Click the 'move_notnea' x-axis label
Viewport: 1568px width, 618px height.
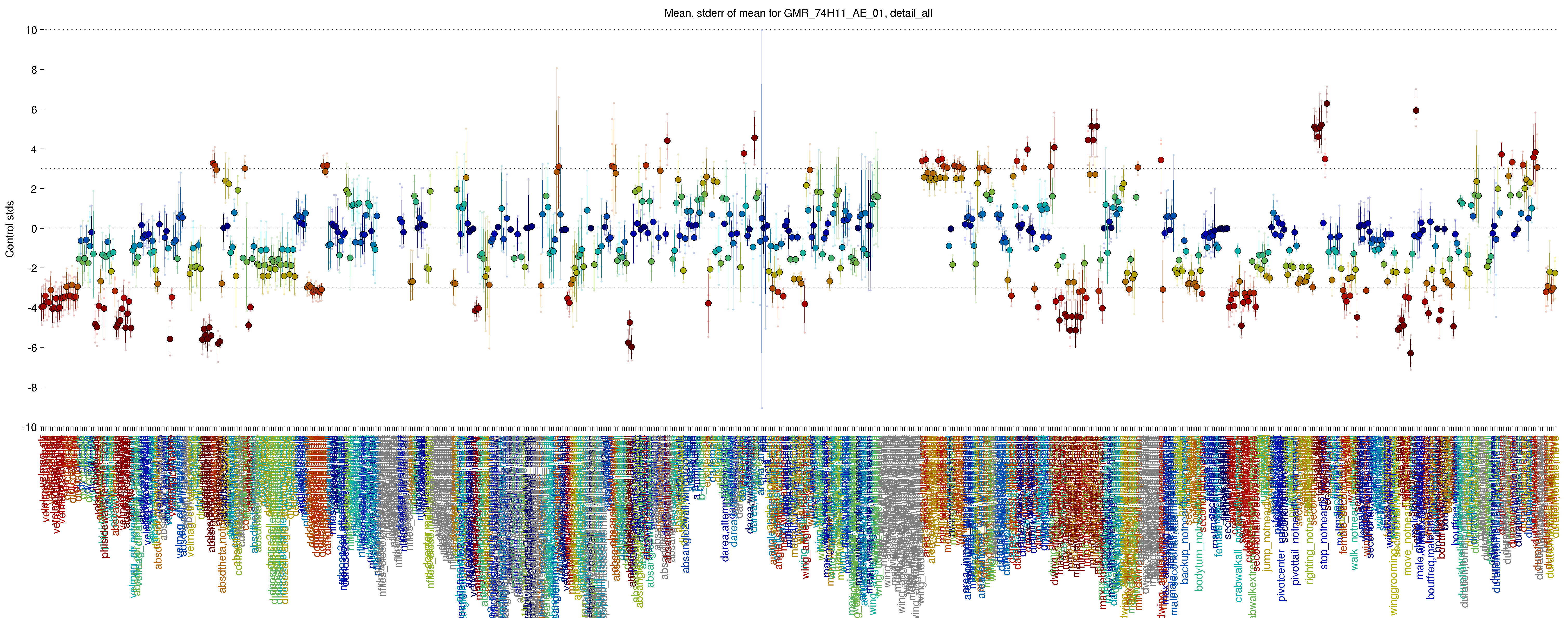click(1407, 544)
